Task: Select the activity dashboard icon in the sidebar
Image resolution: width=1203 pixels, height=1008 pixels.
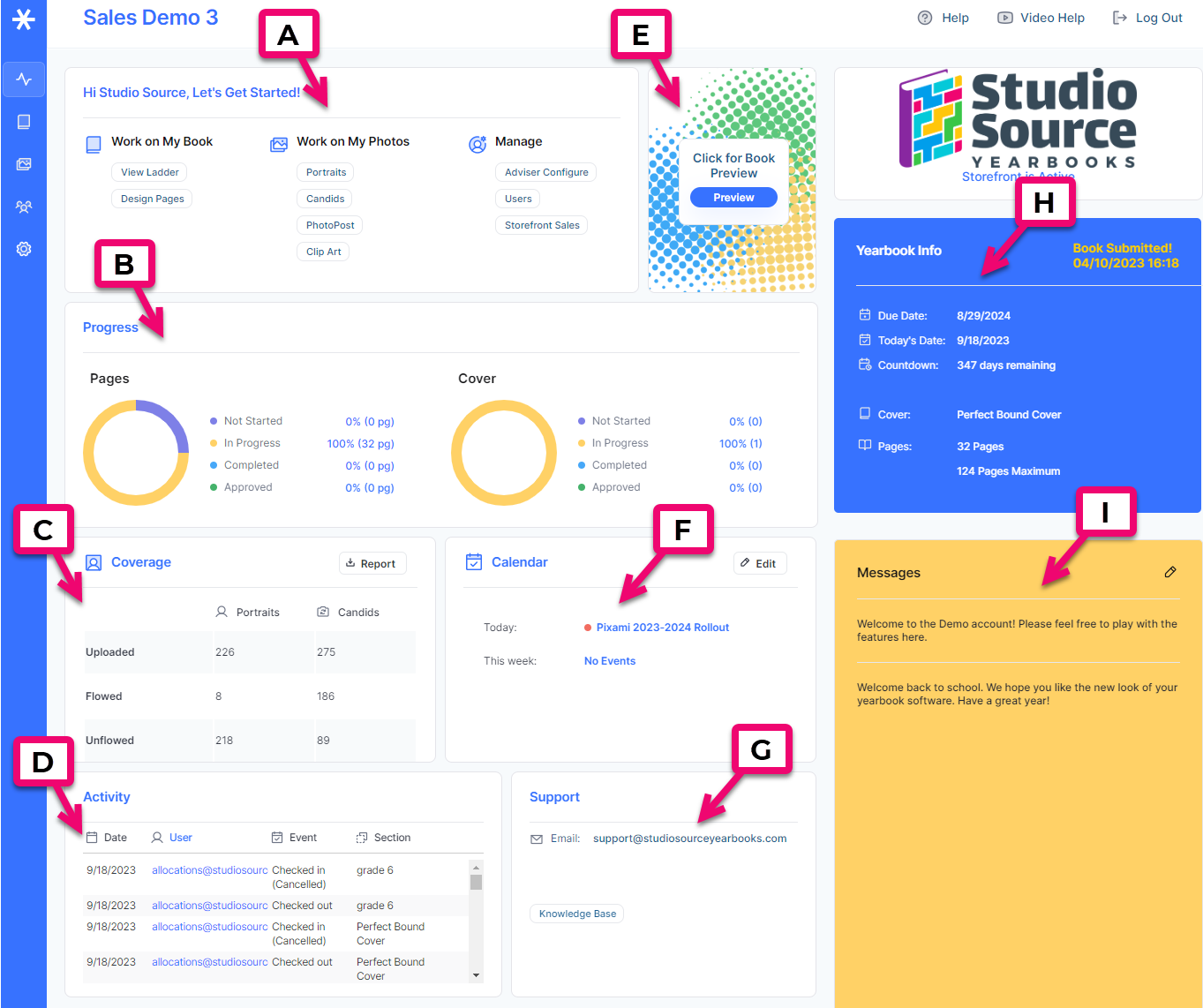Action: [x=24, y=79]
